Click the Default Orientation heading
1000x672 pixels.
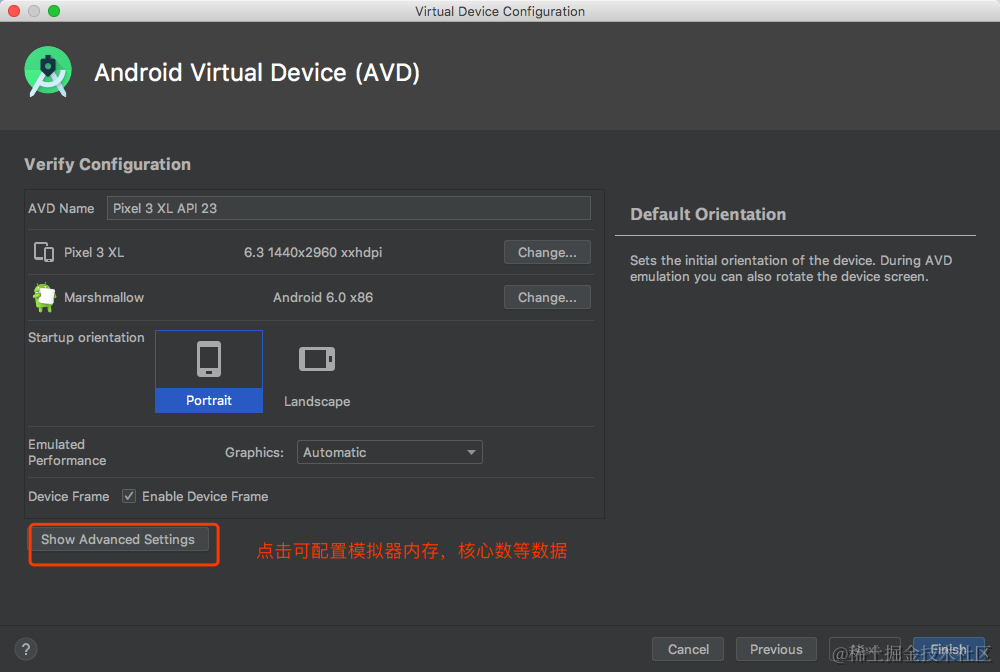(708, 214)
